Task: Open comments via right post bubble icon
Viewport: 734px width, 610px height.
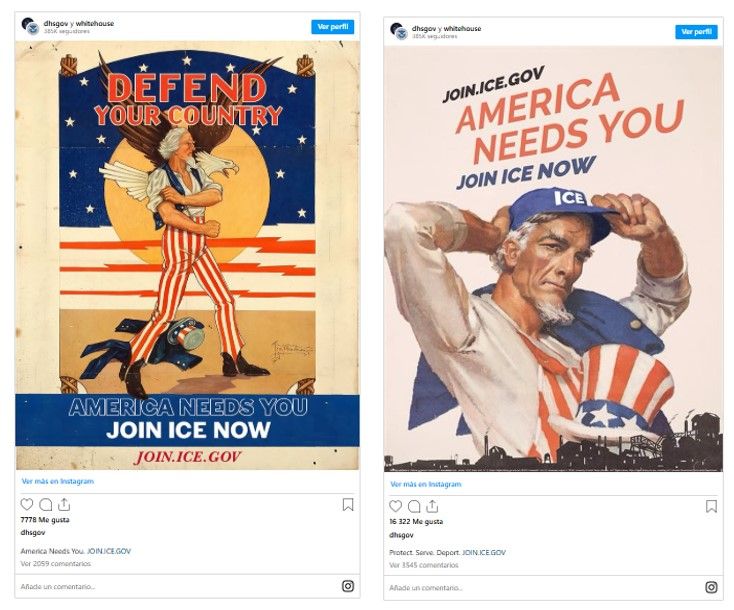Action: click(414, 506)
